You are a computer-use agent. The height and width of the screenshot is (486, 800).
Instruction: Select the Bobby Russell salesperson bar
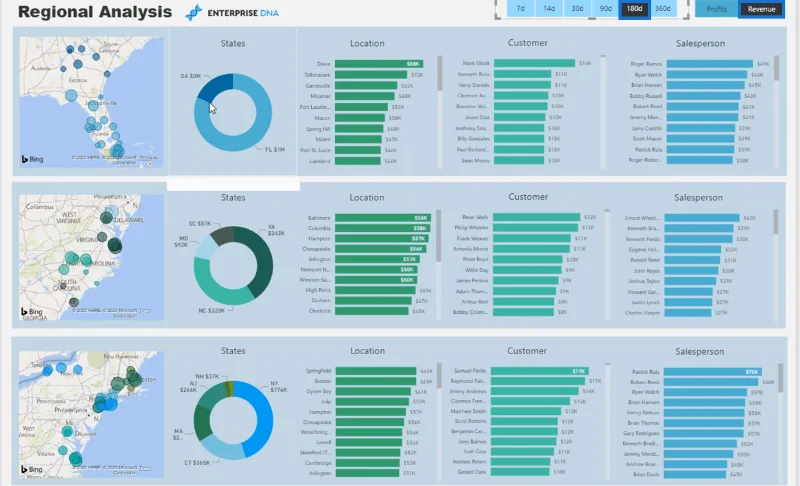pyautogui.click(x=704, y=96)
